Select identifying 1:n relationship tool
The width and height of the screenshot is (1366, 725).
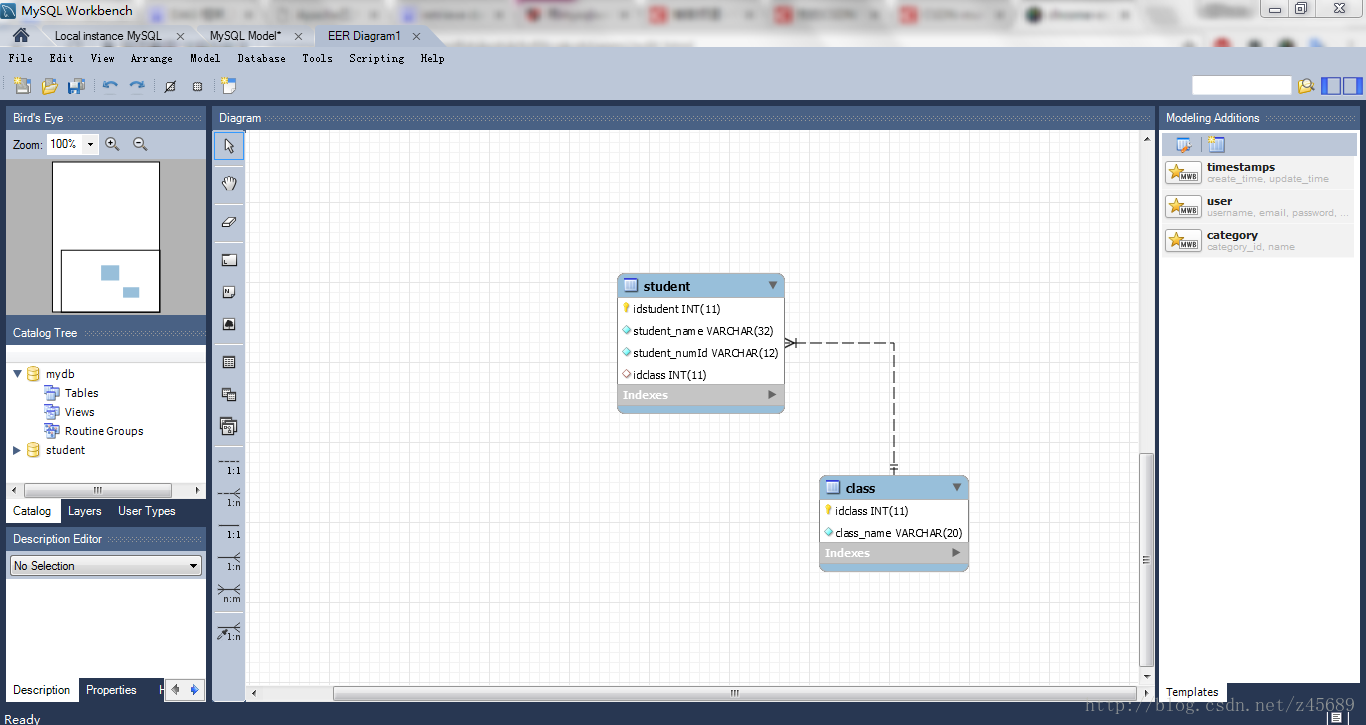(x=230, y=561)
